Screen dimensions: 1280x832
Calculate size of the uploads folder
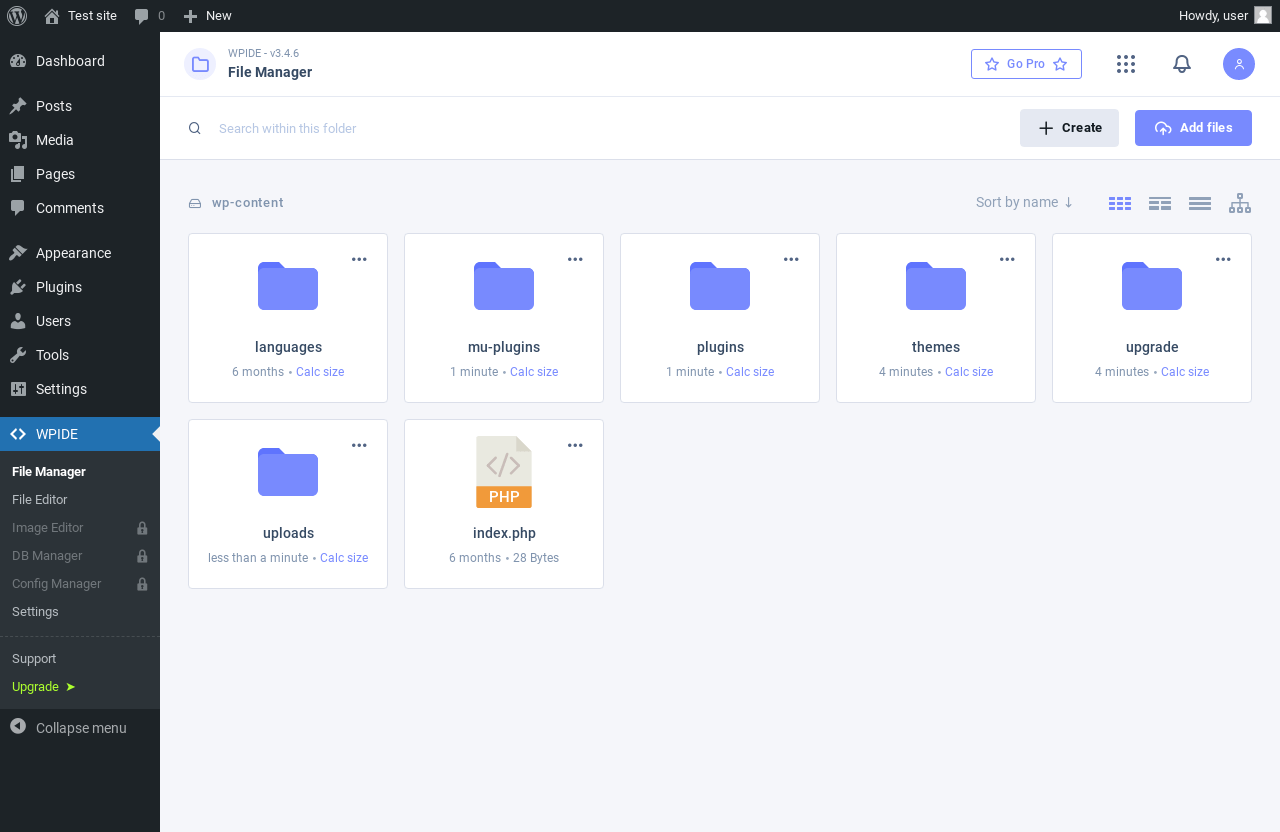(344, 558)
